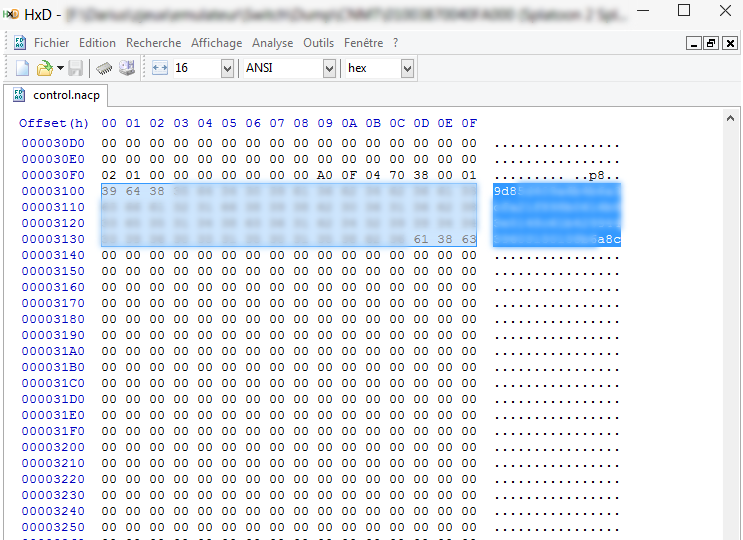Minimize the inner document window

694,44
